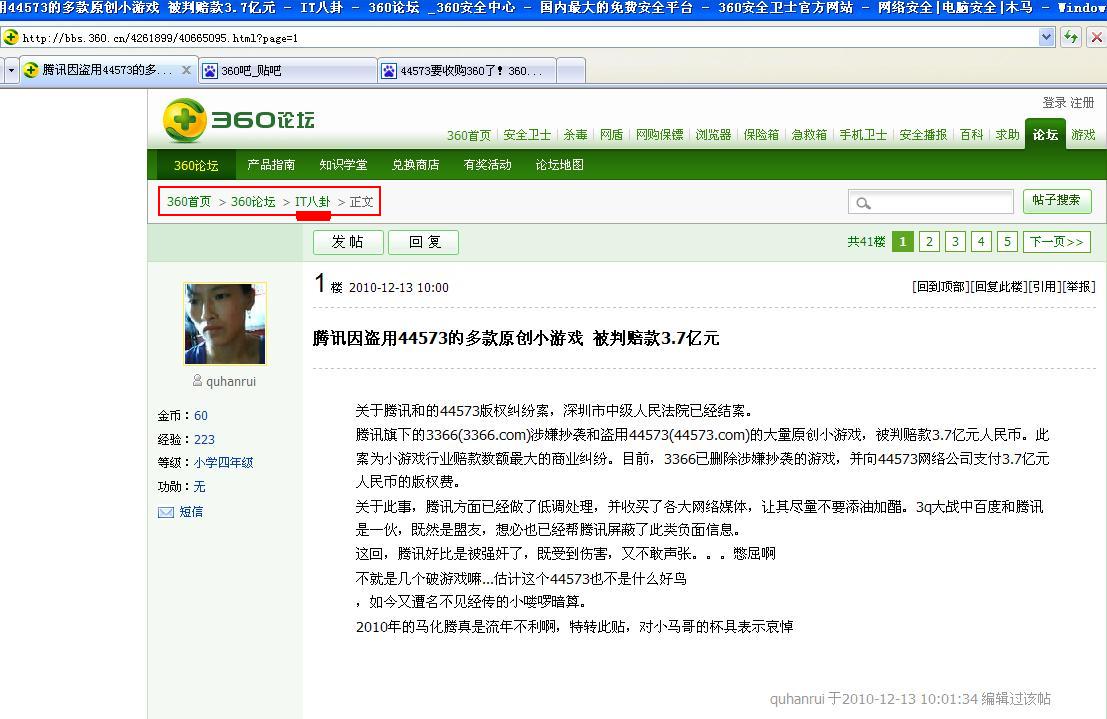Click the 功勋 value 无

tap(199, 487)
